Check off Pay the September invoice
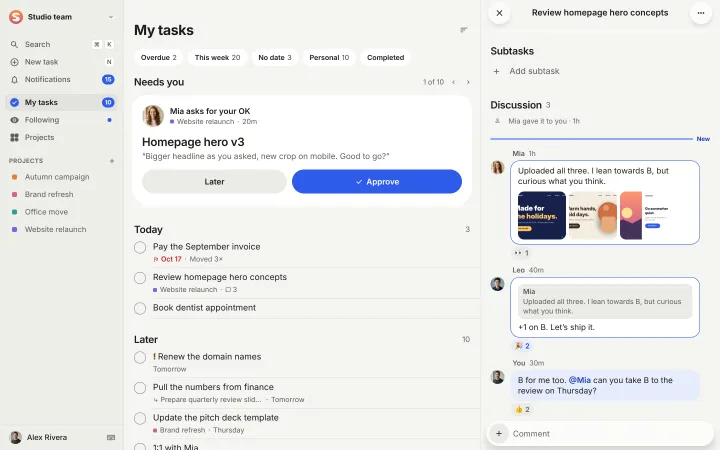The image size is (720, 450). 140,248
